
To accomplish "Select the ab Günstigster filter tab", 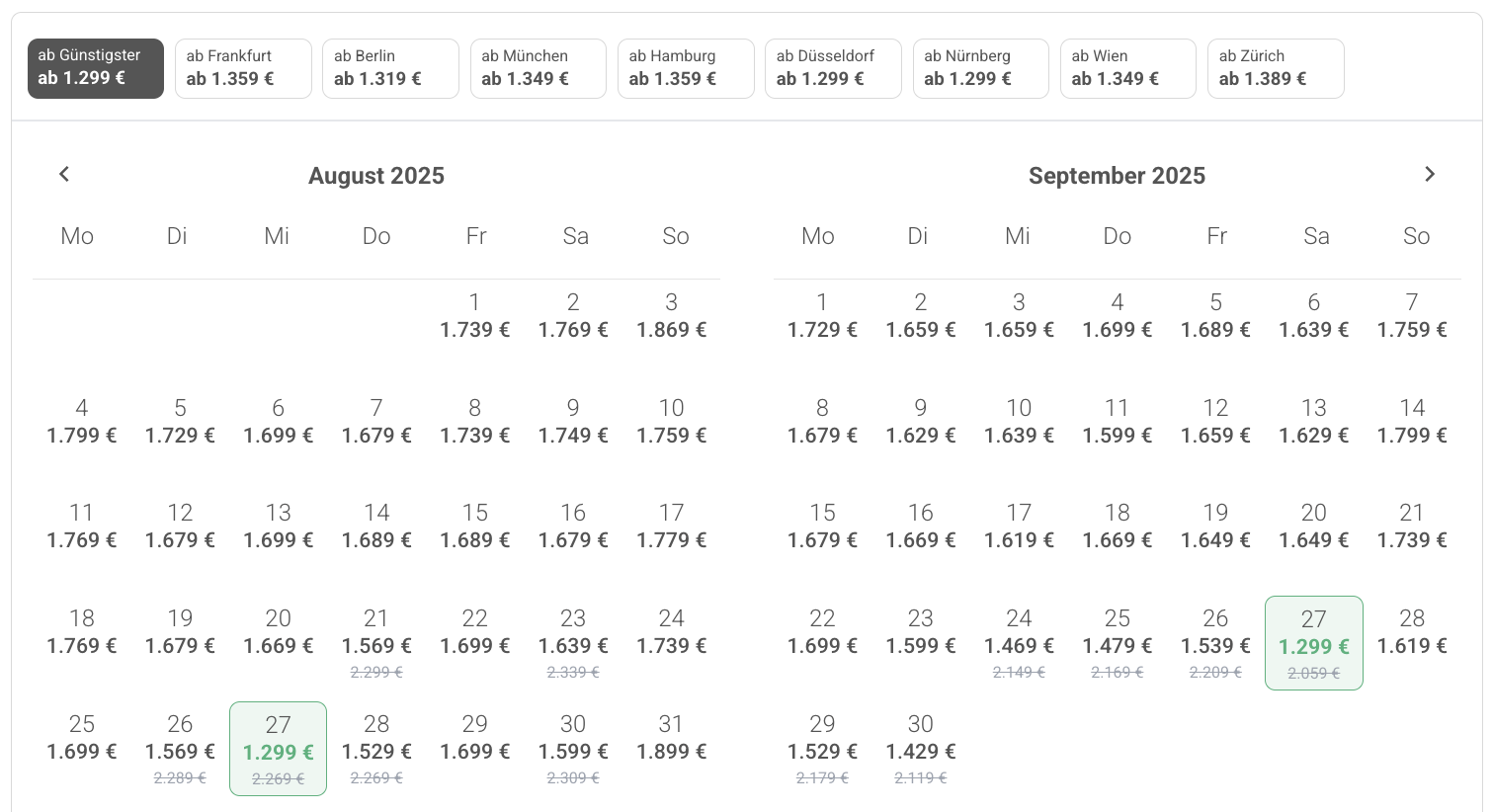I will (x=96, y=68).
